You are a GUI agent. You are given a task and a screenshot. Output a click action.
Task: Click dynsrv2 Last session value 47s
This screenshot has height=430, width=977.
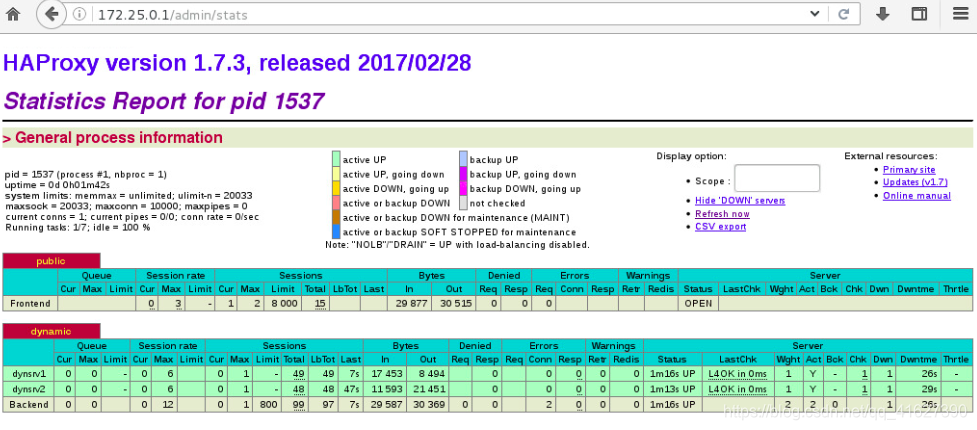click(x=353, y=388)
